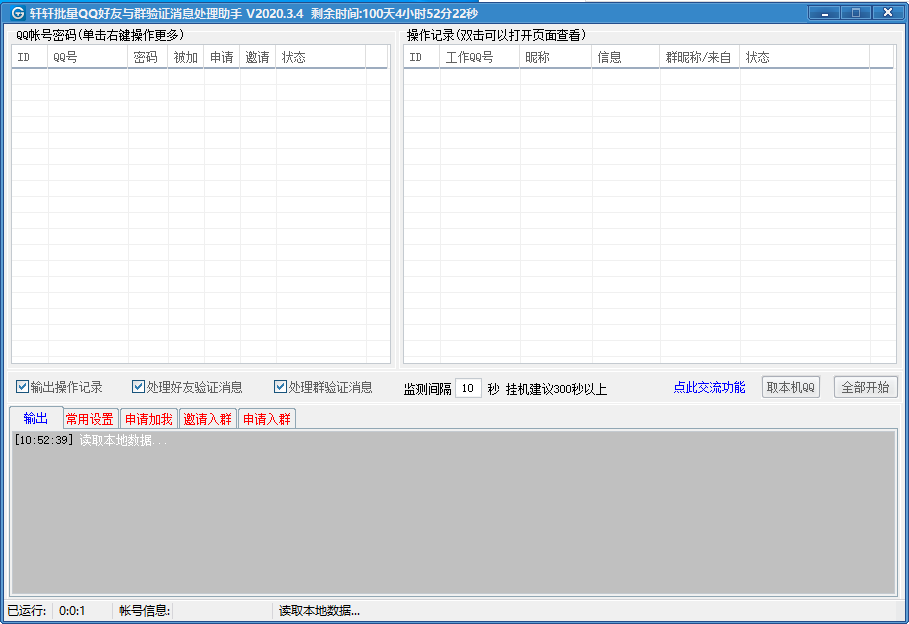Viewport: 909px width, 624px height.
Task: Click the 申请 column header in accounts list
Action: pos(221,57)
